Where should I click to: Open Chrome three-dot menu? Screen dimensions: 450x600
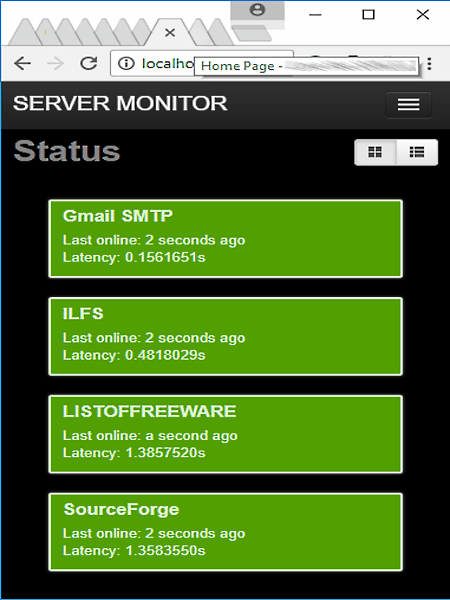coord(429,64)
